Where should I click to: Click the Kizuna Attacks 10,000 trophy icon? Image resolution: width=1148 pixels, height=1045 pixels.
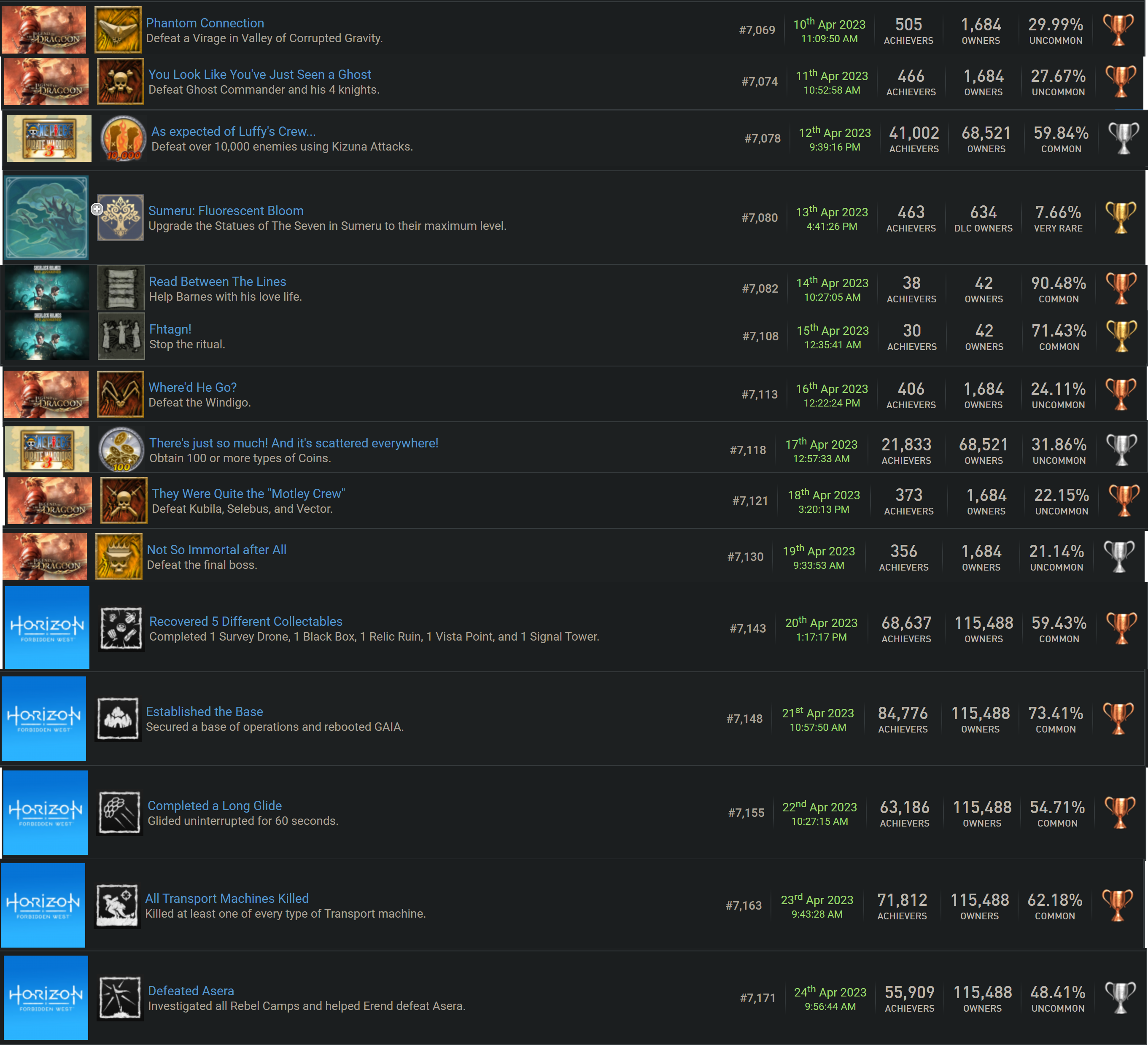pyautogui.click(x=123, y=138)
